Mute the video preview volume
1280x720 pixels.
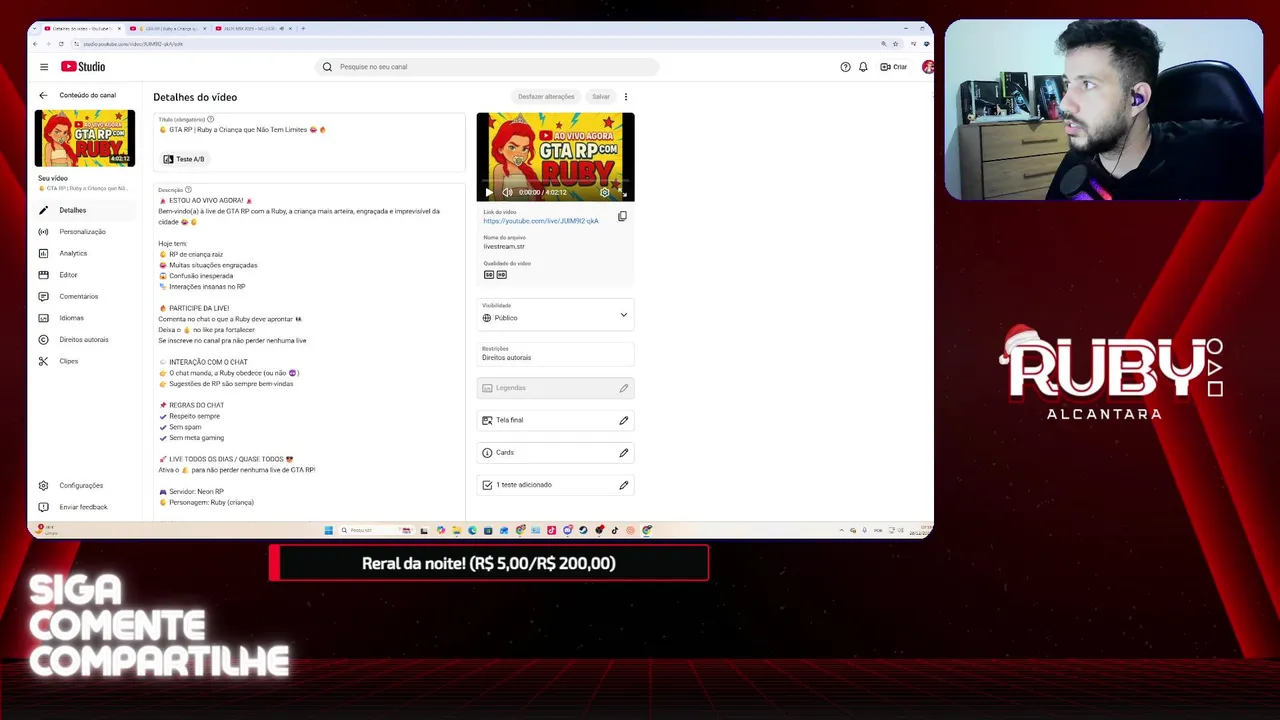click(507, 192)
